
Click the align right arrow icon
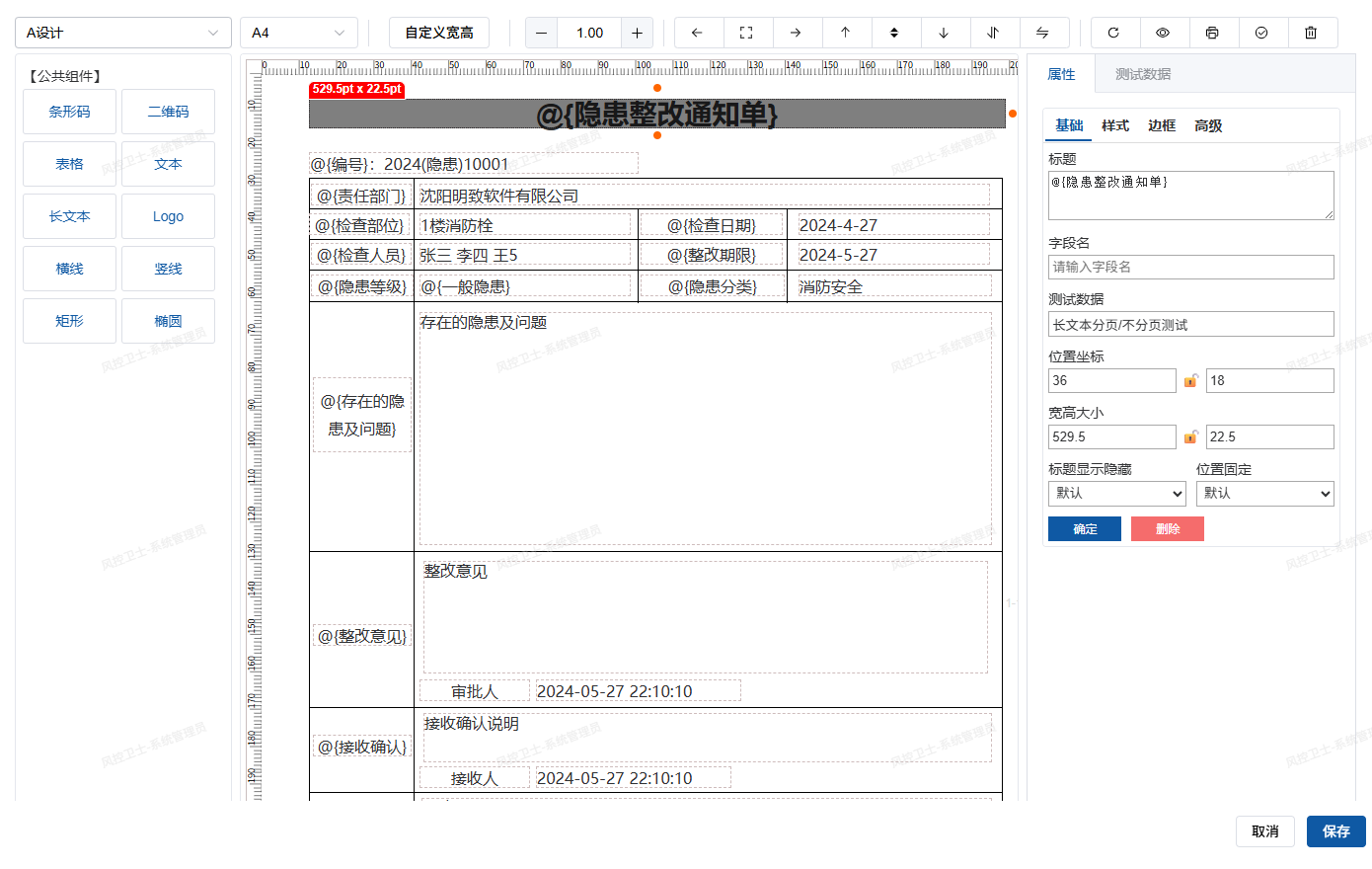point(796,33)
